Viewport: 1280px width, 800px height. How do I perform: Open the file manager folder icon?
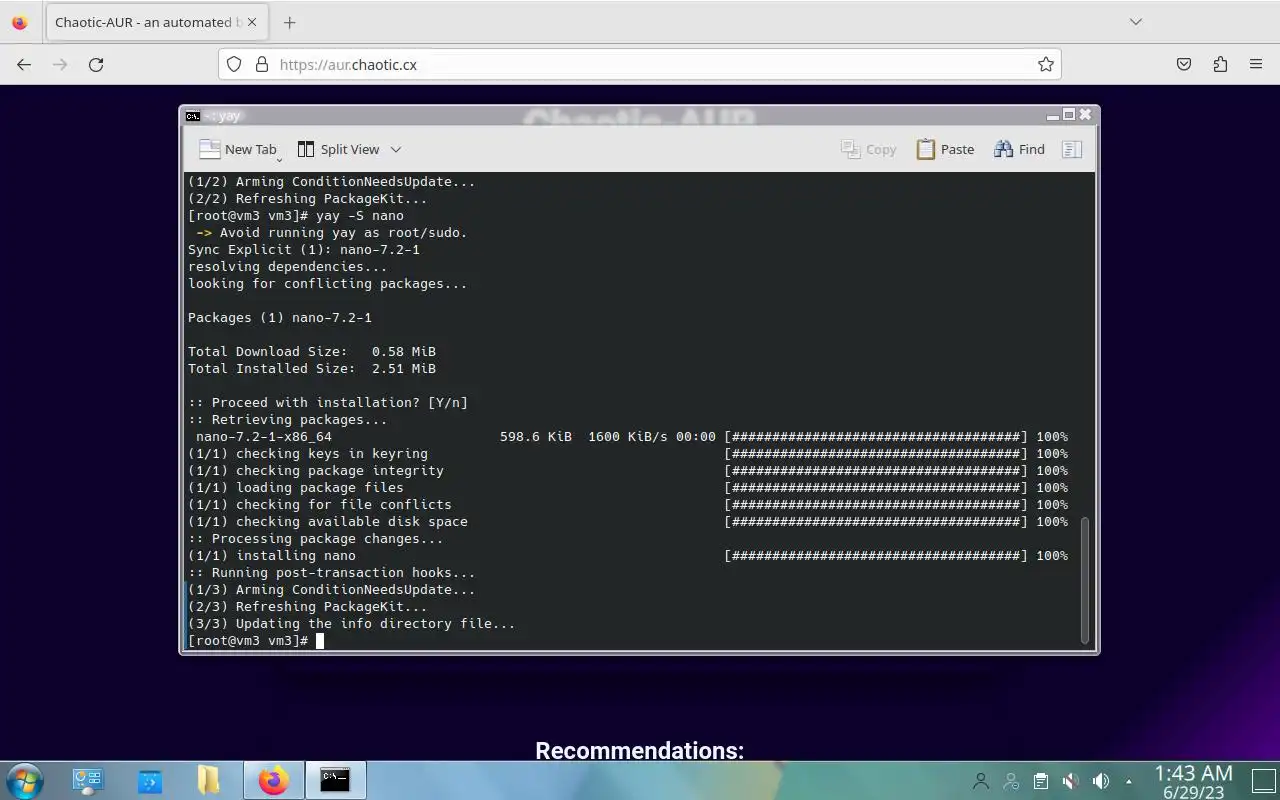[209, 780]
